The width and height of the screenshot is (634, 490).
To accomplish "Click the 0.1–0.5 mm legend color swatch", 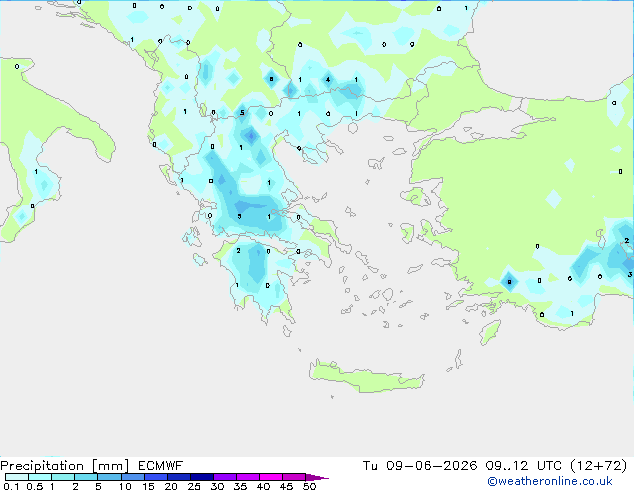I will (17, 477).
